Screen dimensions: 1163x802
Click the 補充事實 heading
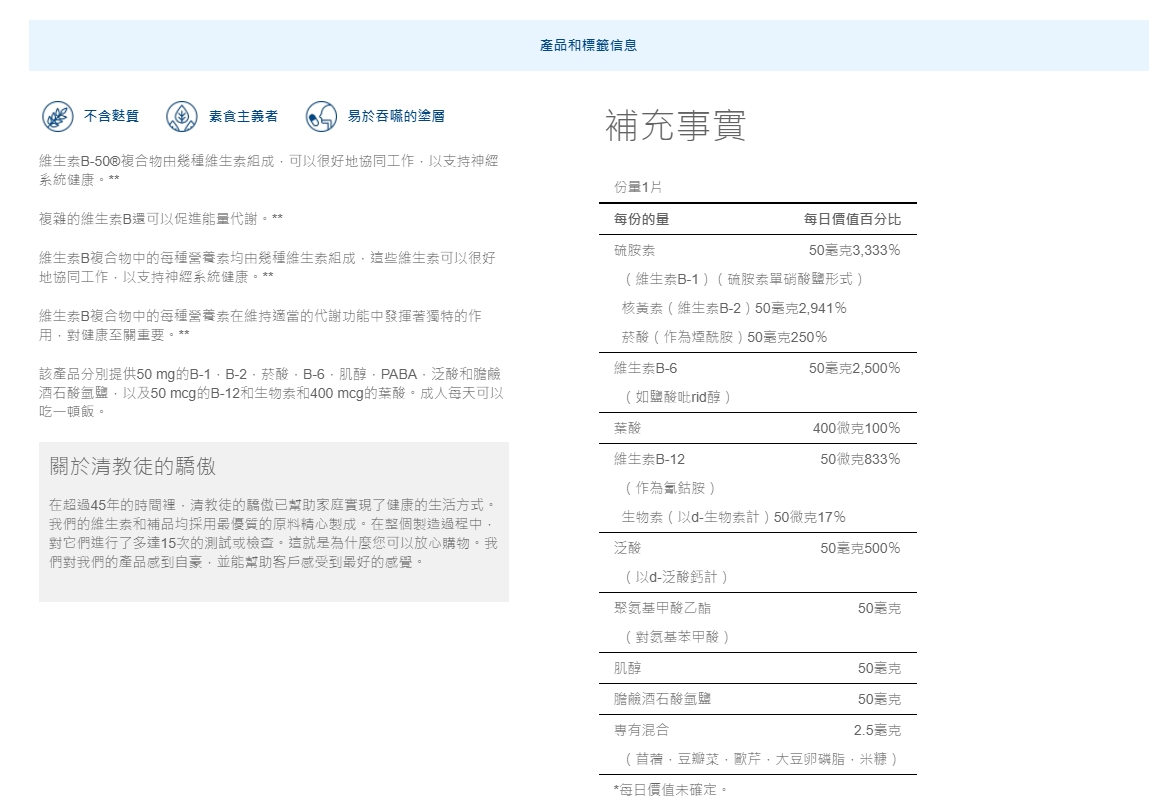click(675, 125)
